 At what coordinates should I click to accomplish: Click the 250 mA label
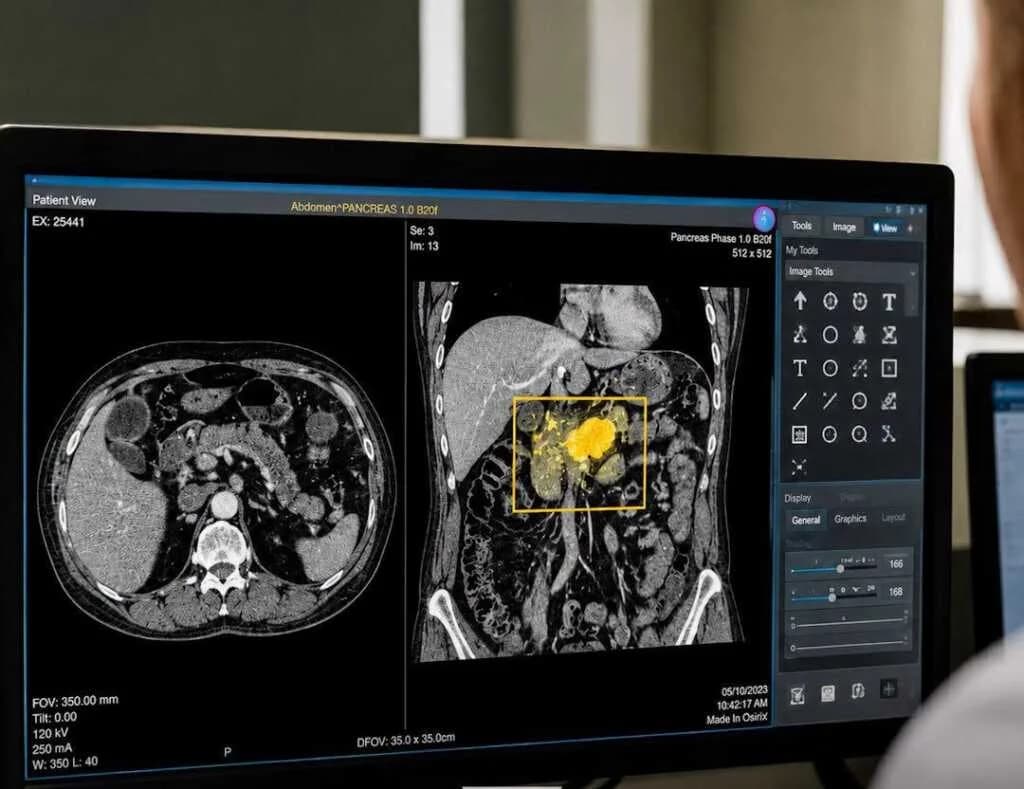click(52, 749)
